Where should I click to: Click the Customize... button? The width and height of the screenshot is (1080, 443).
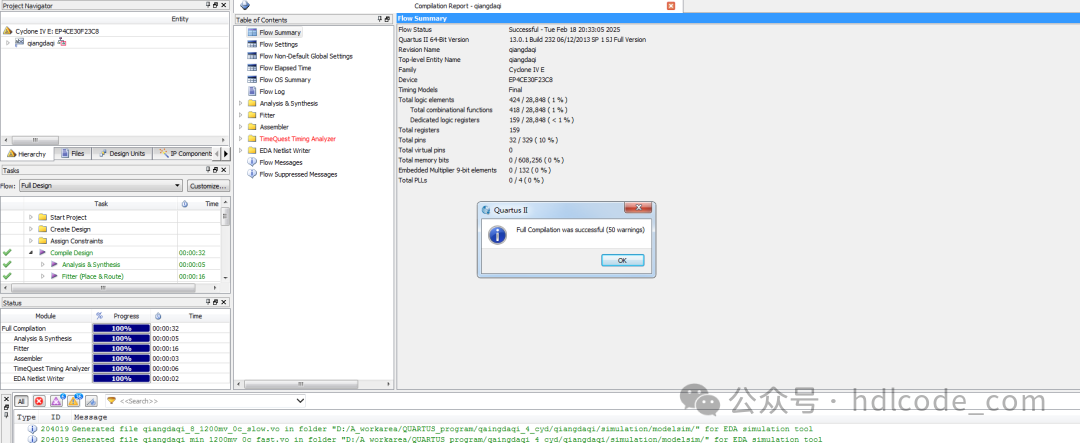pyautogui.click(x=208, y=186)
